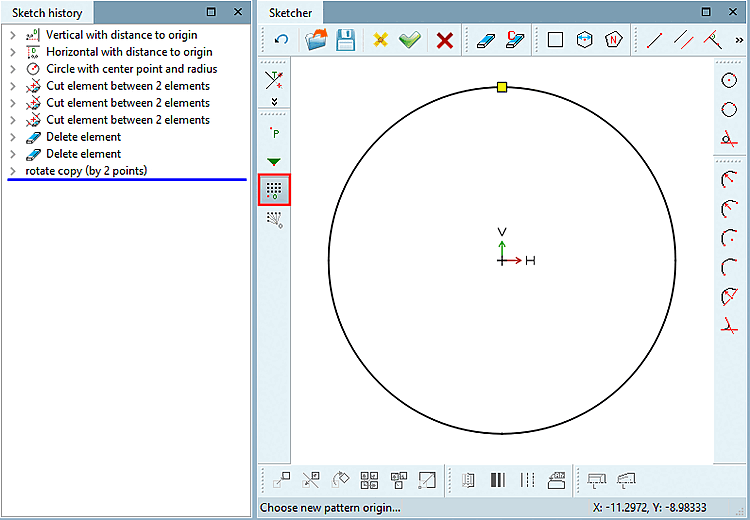Switch to the Sketch history tab
Viewport: 750px width, 520px height.
47,13
